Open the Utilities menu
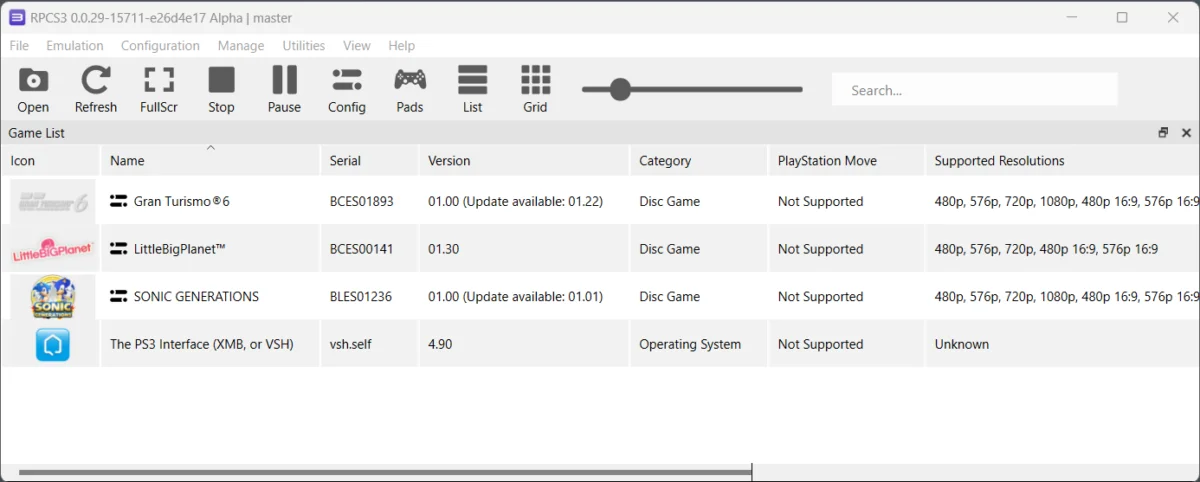 (x=304, y=45)
